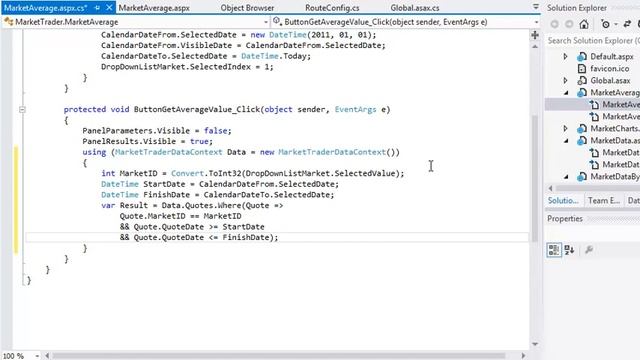Click the MarketDataBy file icon
The width and height of the screenshot is (640, 360).
coord(582,177)
